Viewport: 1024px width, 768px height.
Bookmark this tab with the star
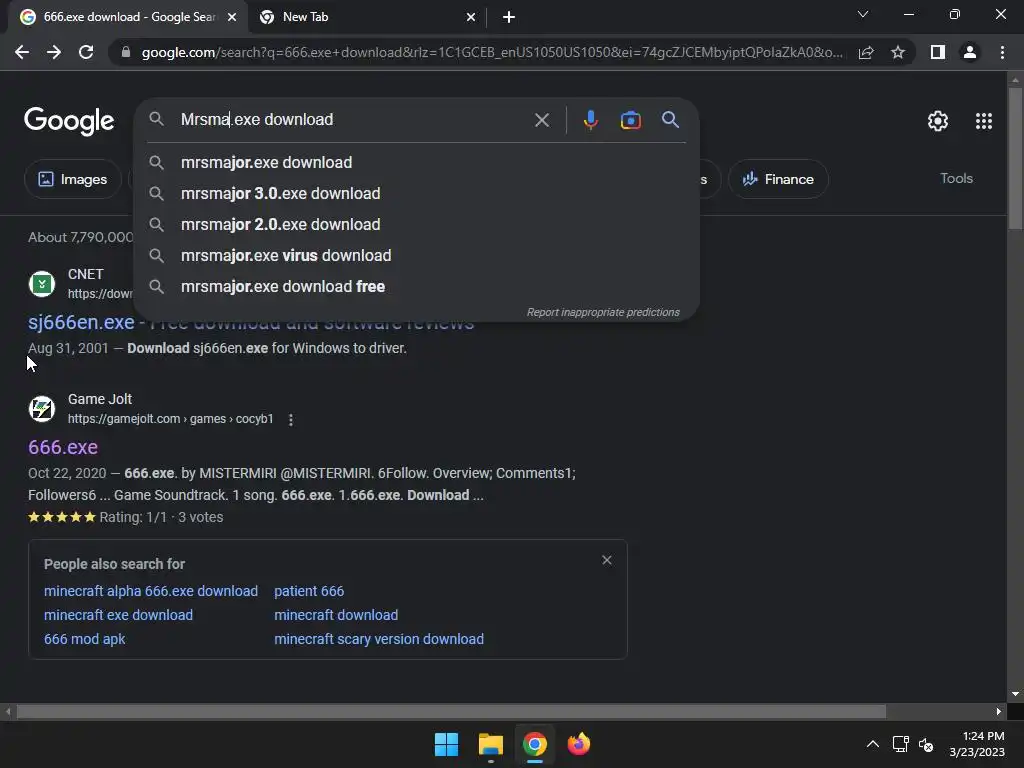(x=898, y=52)
